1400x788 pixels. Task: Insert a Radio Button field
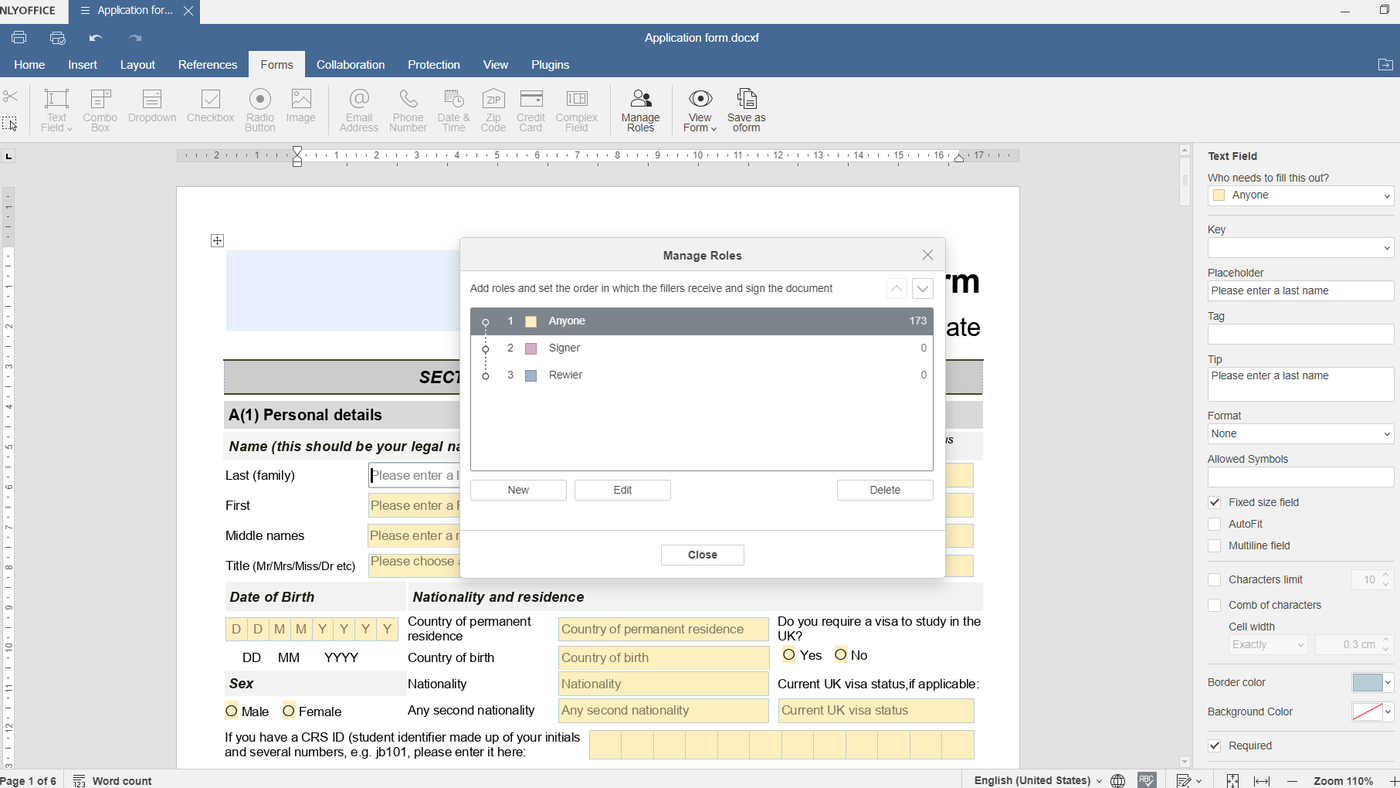[x=259, y=108]
